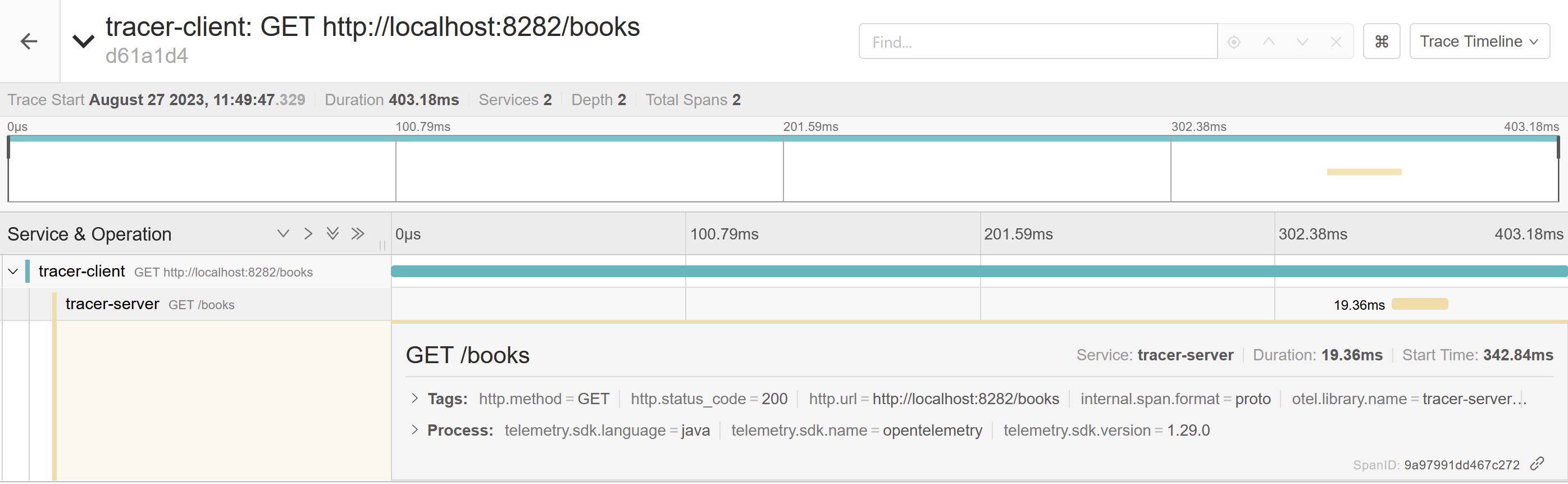Click the Find search input field
Image resolution: width=1568 pixels, height=484 pixels.
tap(1037, 42)
